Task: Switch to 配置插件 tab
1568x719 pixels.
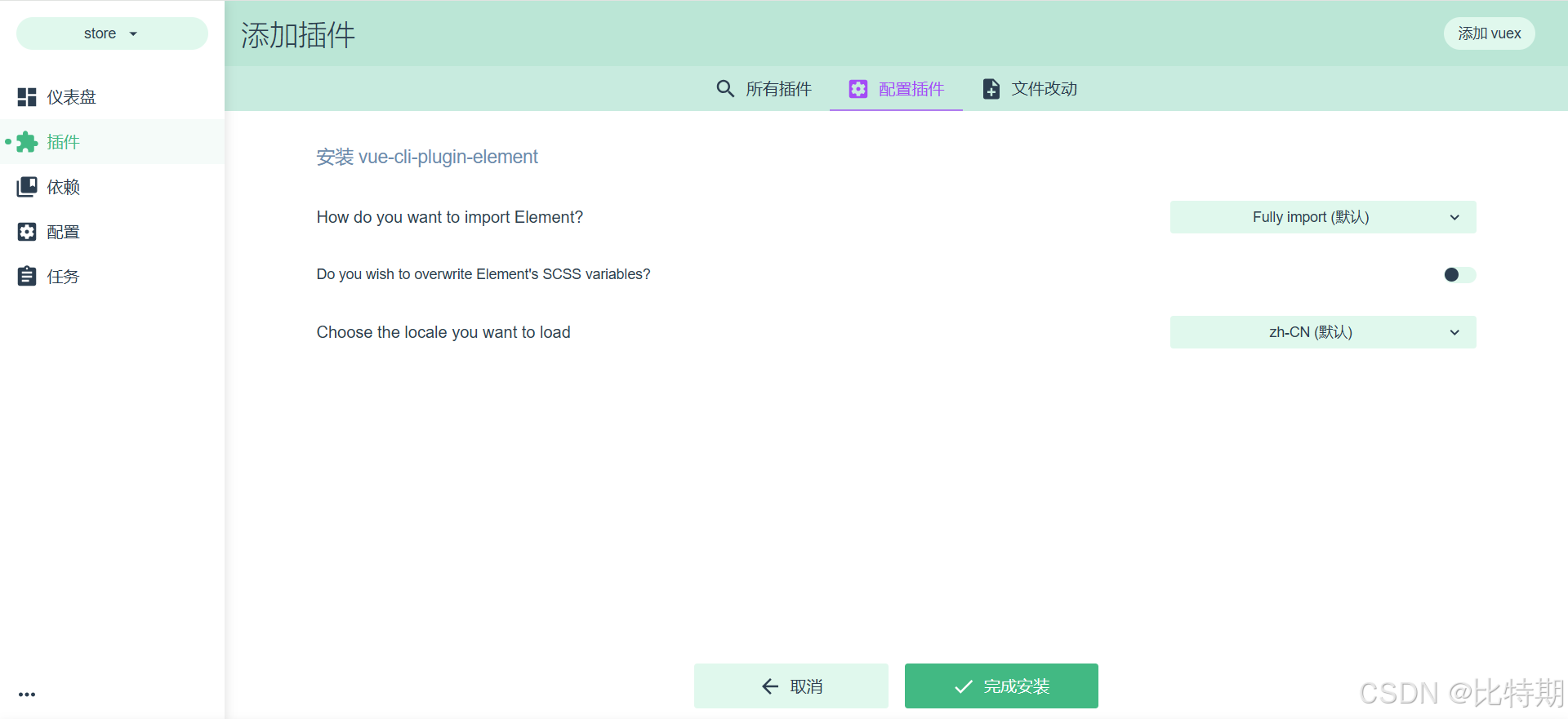Action: coord(896,89)
